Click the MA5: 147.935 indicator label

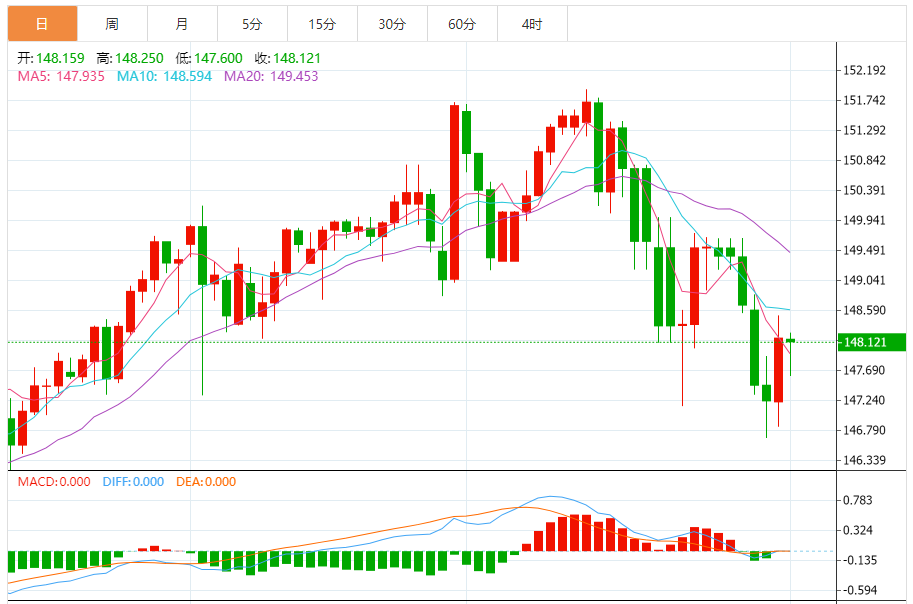[x=61, y=76]
